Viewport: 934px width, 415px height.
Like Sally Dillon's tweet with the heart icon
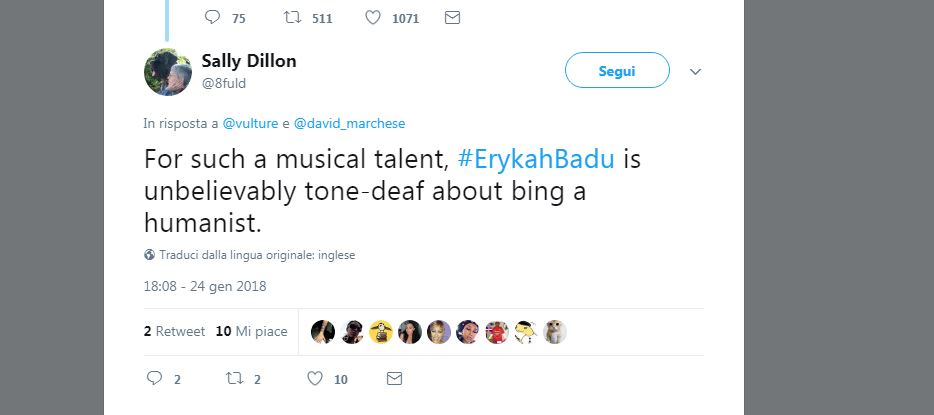click(x=314, y=379)
